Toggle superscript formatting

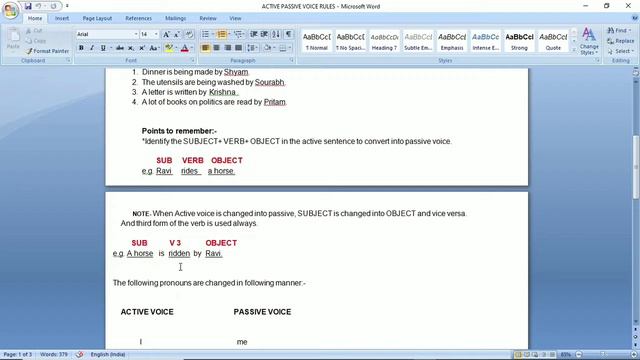point(142,48)
